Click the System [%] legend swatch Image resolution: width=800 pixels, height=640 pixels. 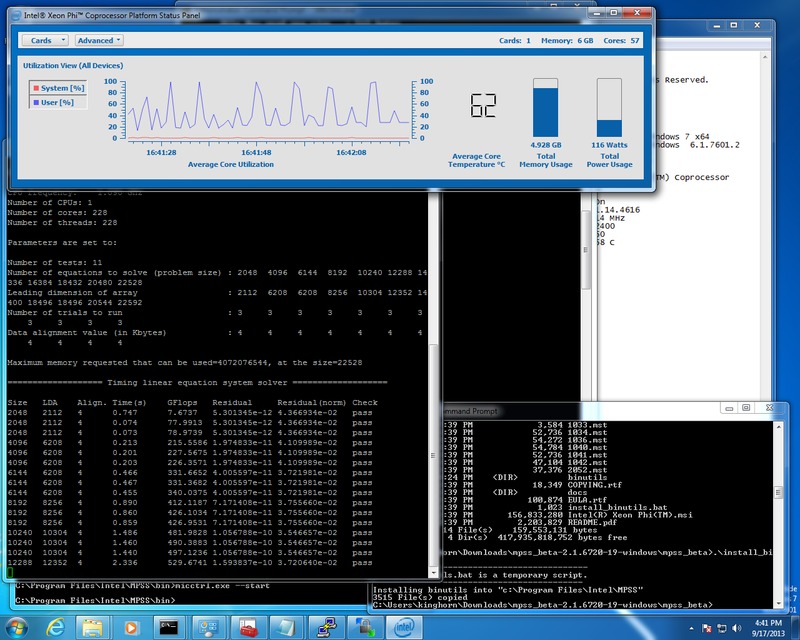click(x=37, y=88)
